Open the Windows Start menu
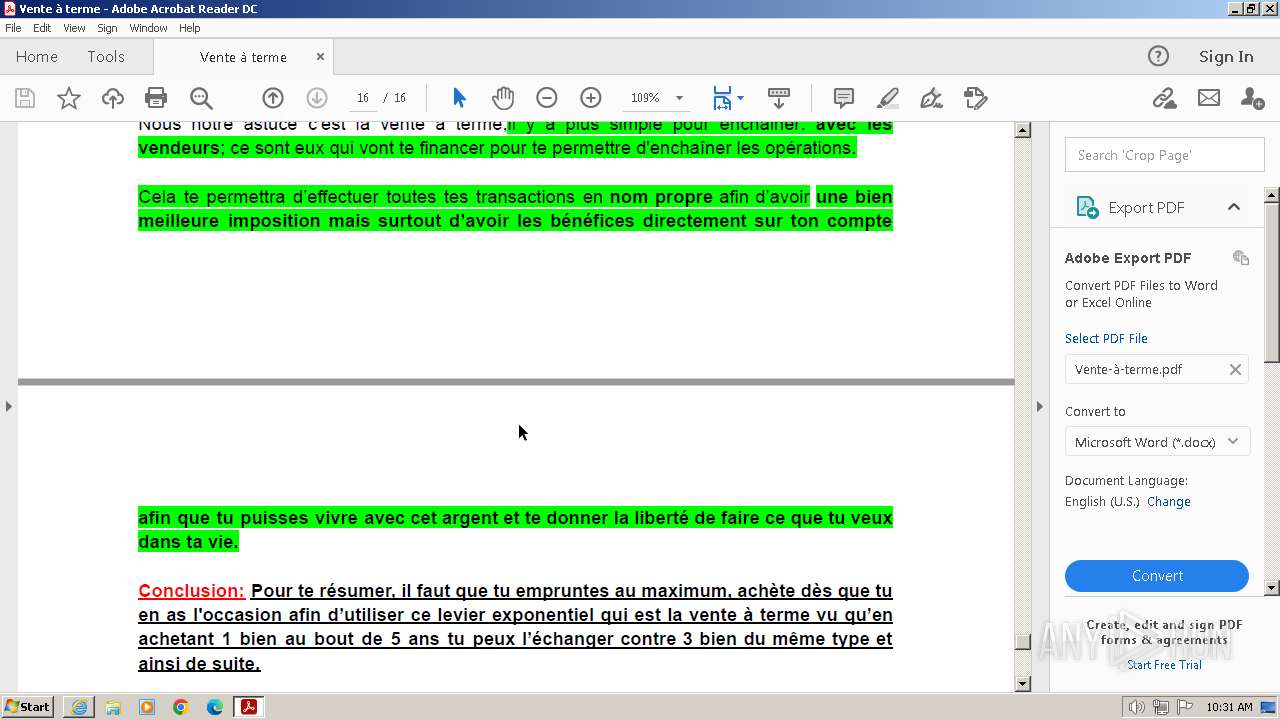This screenshot has width=1280, height=720. coord(28,707)
